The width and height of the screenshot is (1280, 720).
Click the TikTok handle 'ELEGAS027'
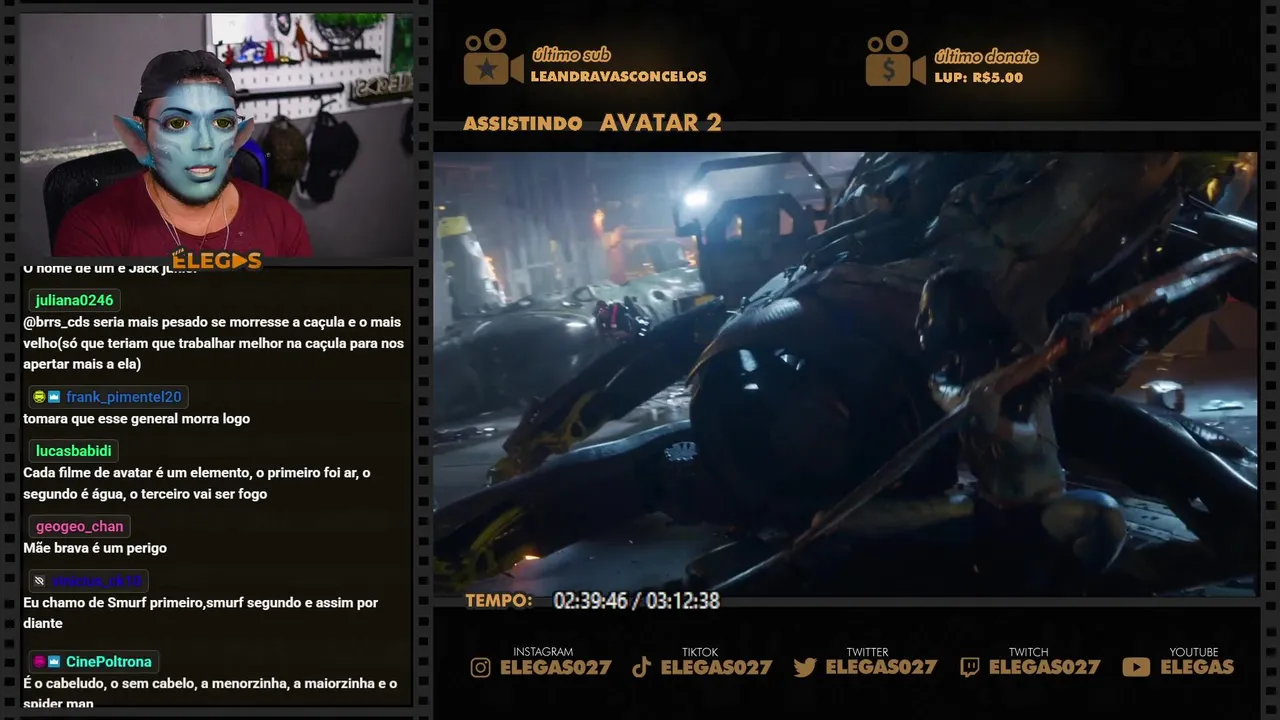pyautogui.click(x=717, y=668)
